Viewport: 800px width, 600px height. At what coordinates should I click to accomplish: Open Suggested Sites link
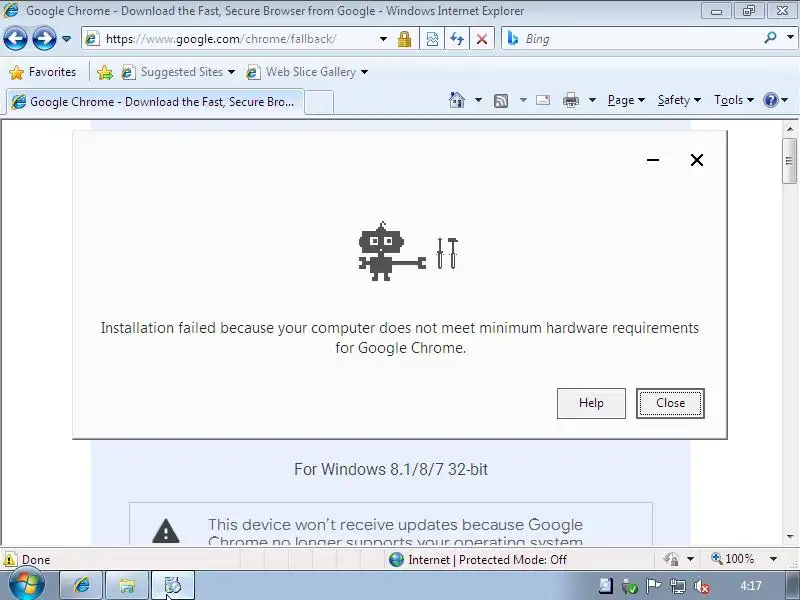point(179,72)
